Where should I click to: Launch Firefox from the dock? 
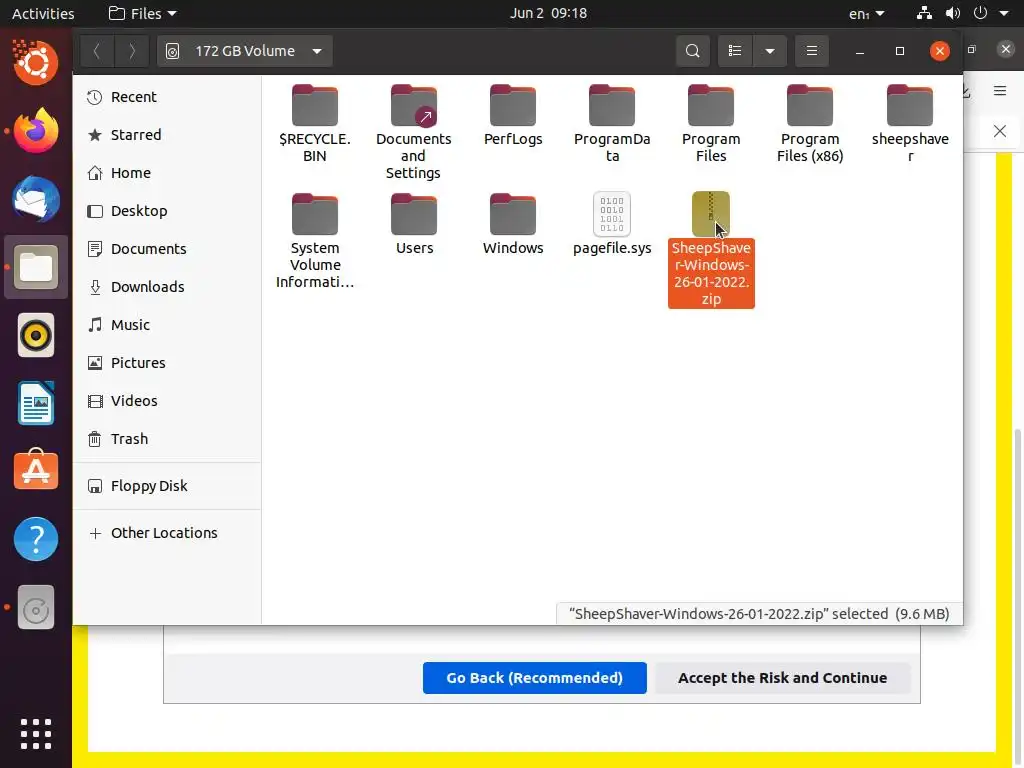tap(36, 131)
